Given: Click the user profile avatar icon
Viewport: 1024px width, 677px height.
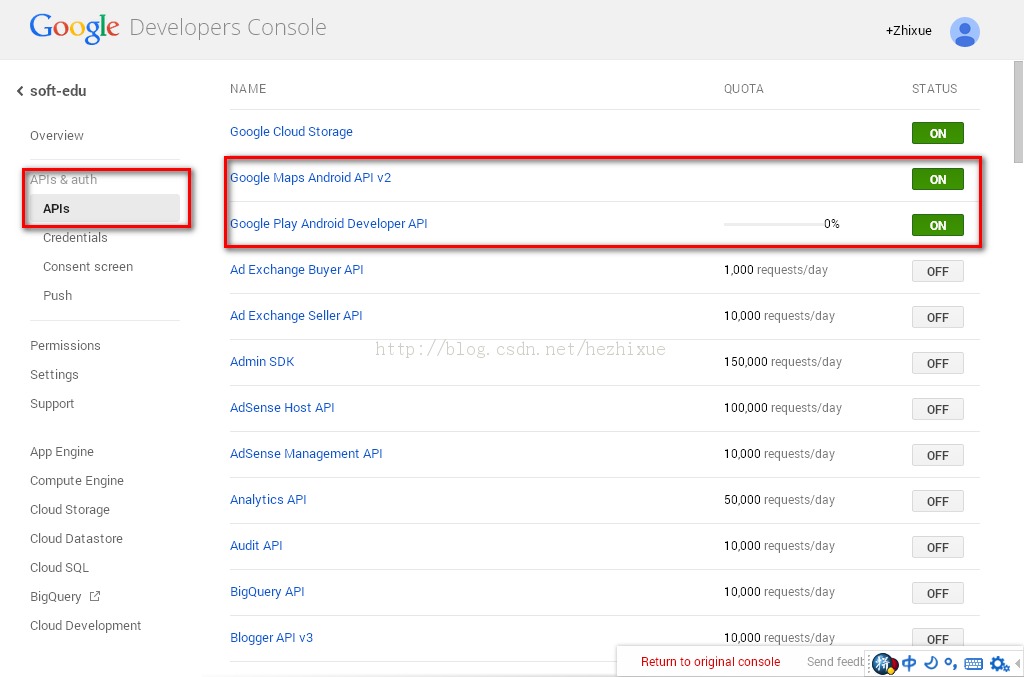Looking at the screenshot, I should click(965, 31).
